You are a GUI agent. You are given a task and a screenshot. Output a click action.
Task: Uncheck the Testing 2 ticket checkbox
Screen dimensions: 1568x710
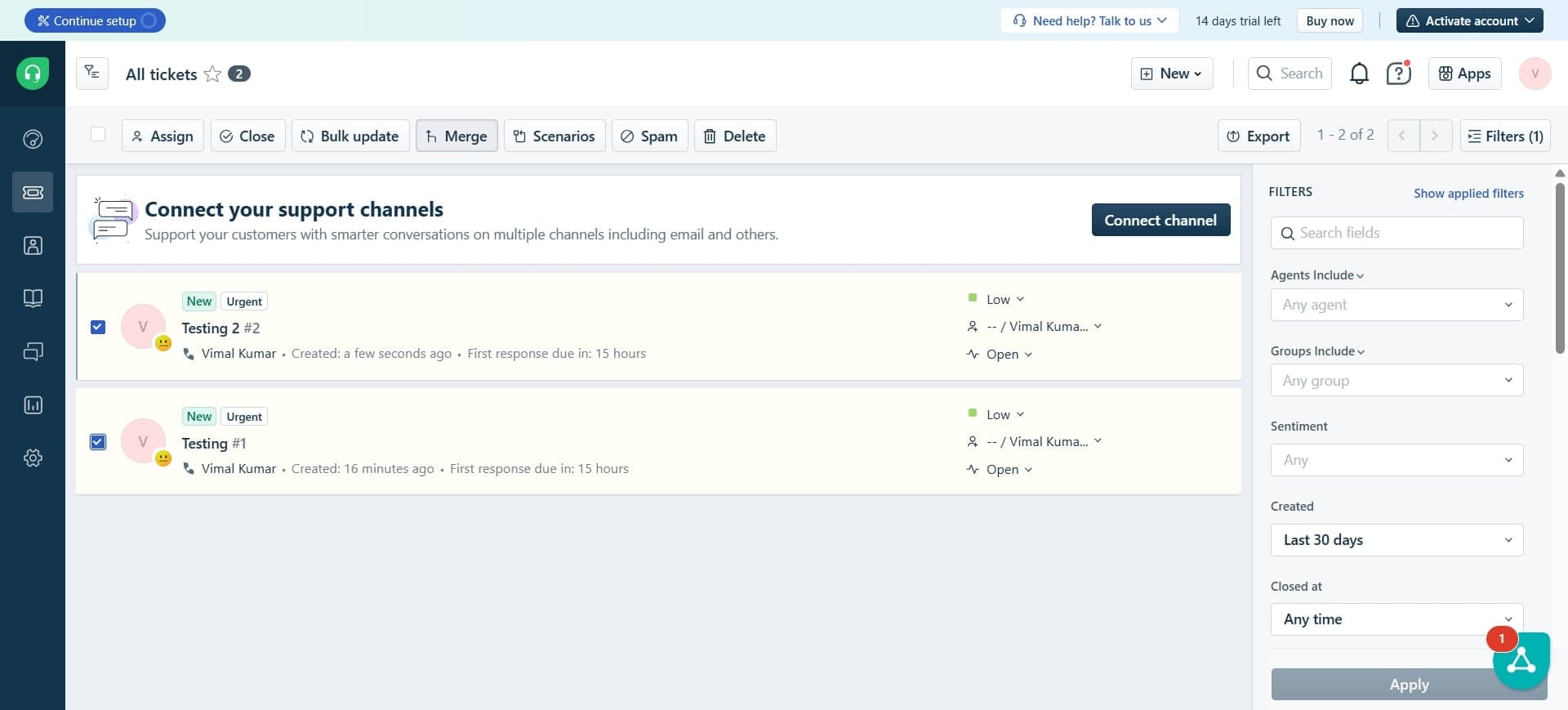[98, 327]
